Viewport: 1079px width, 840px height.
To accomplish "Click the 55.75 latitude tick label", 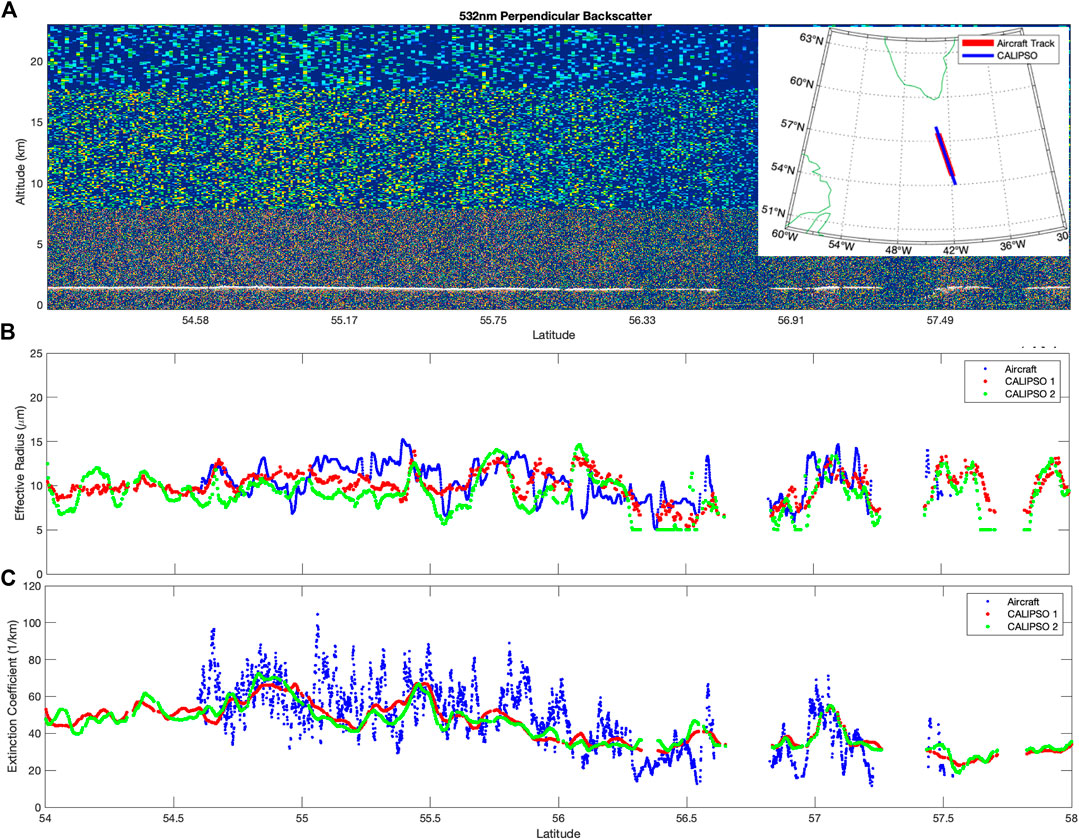I will (x=492, y=321).
